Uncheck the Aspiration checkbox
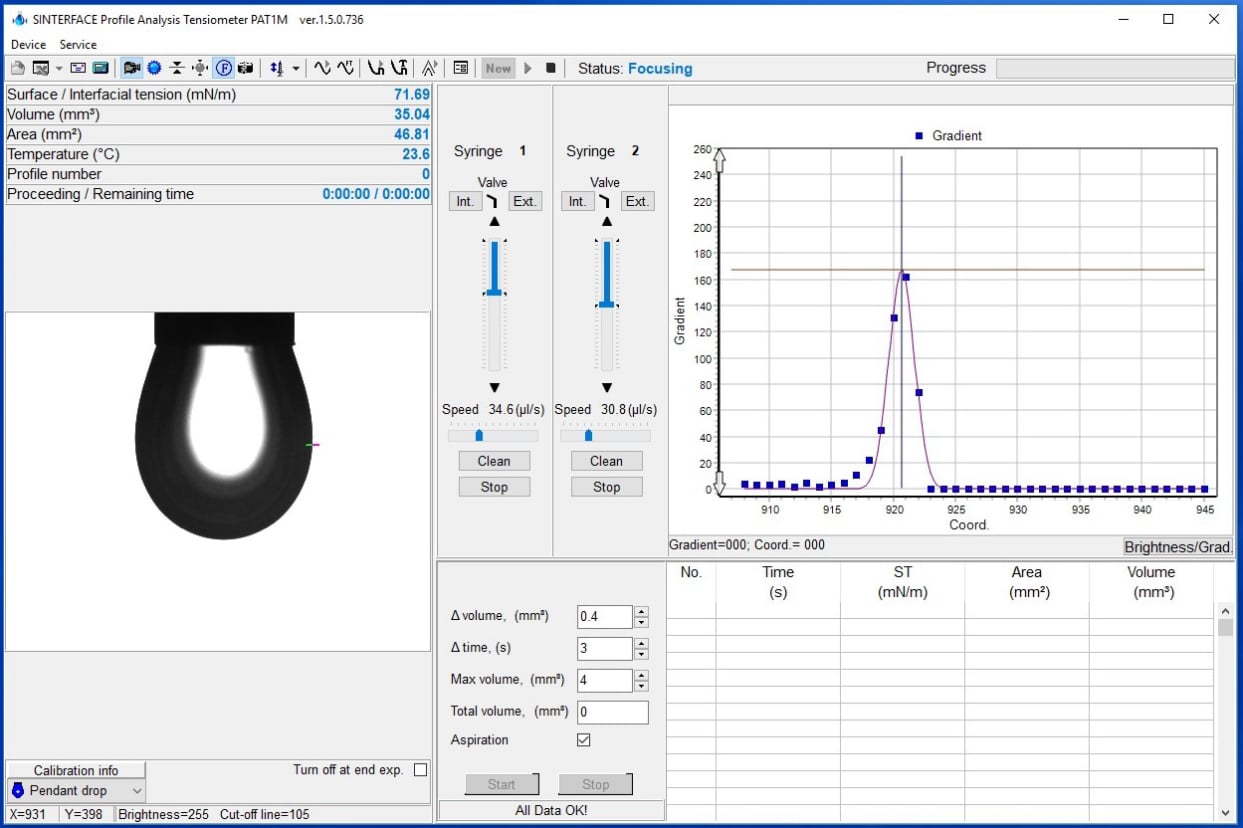Image resolution: width=1243 pixels, height=828 pixels. click(584, 740)
